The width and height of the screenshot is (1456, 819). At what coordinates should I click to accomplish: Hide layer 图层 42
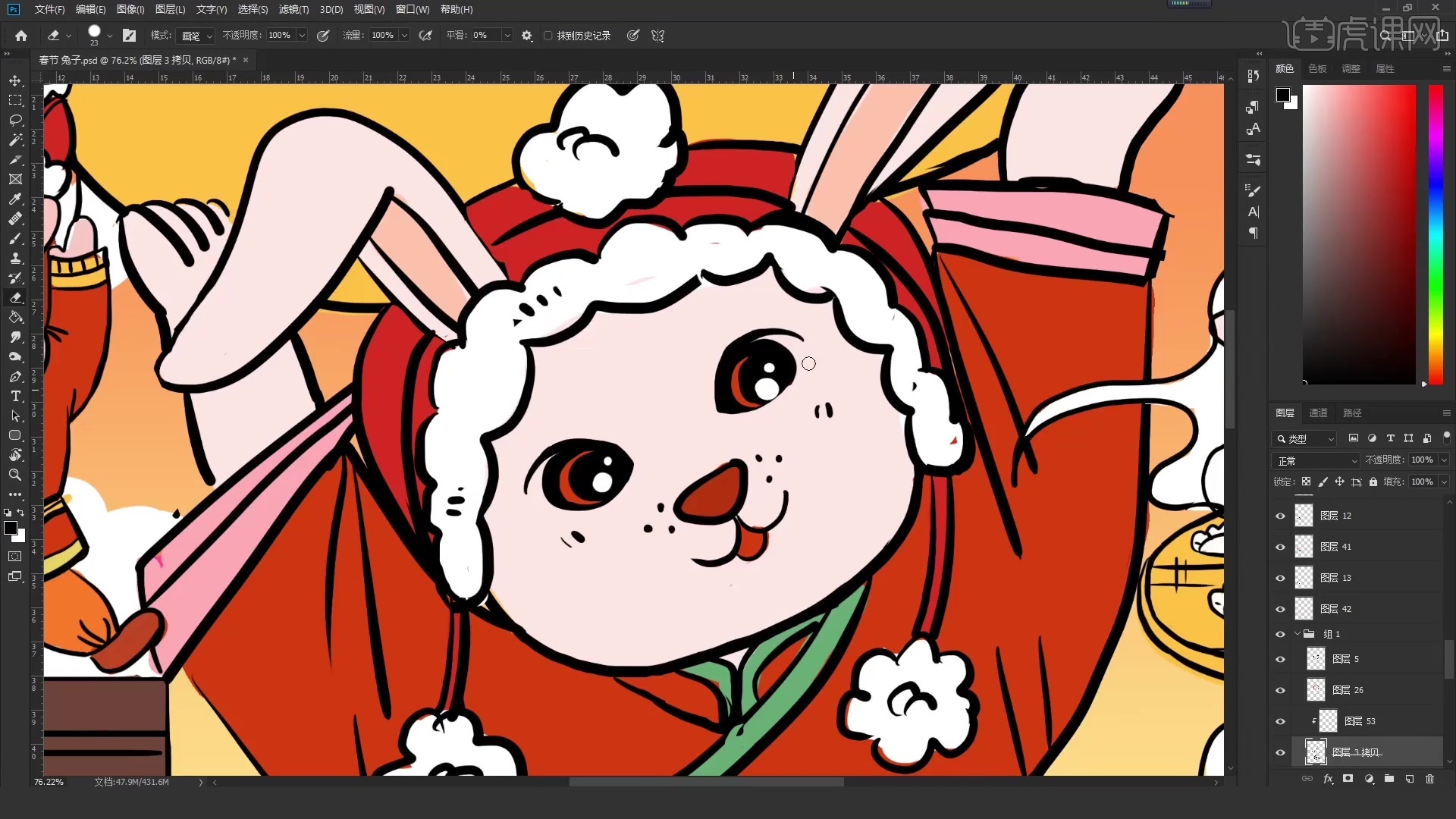(1280, 609)
